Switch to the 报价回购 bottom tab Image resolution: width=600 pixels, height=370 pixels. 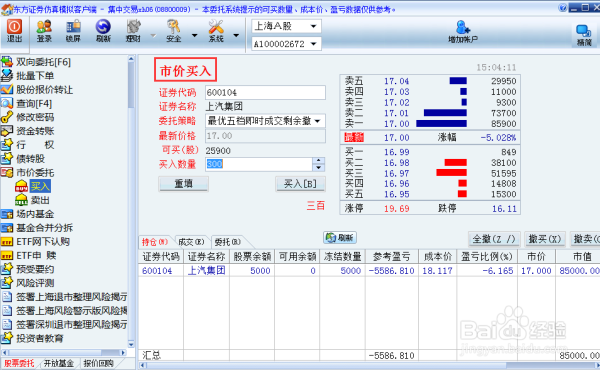tap(98, 363)
